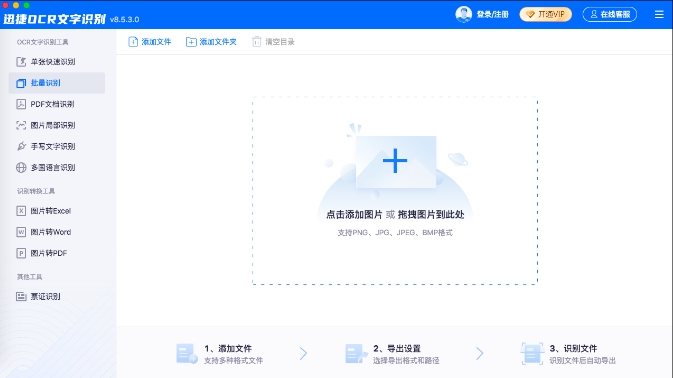Open 多国语言识别 tool
673x378 pixels.
point(57,167)
